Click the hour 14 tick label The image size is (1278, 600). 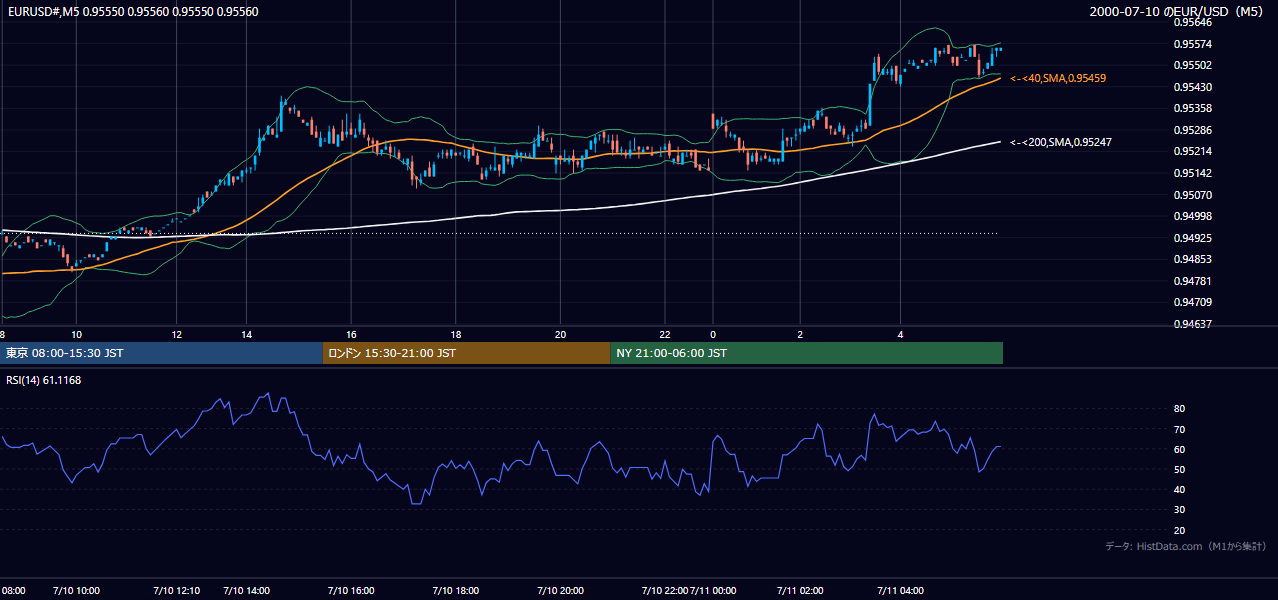246,334
